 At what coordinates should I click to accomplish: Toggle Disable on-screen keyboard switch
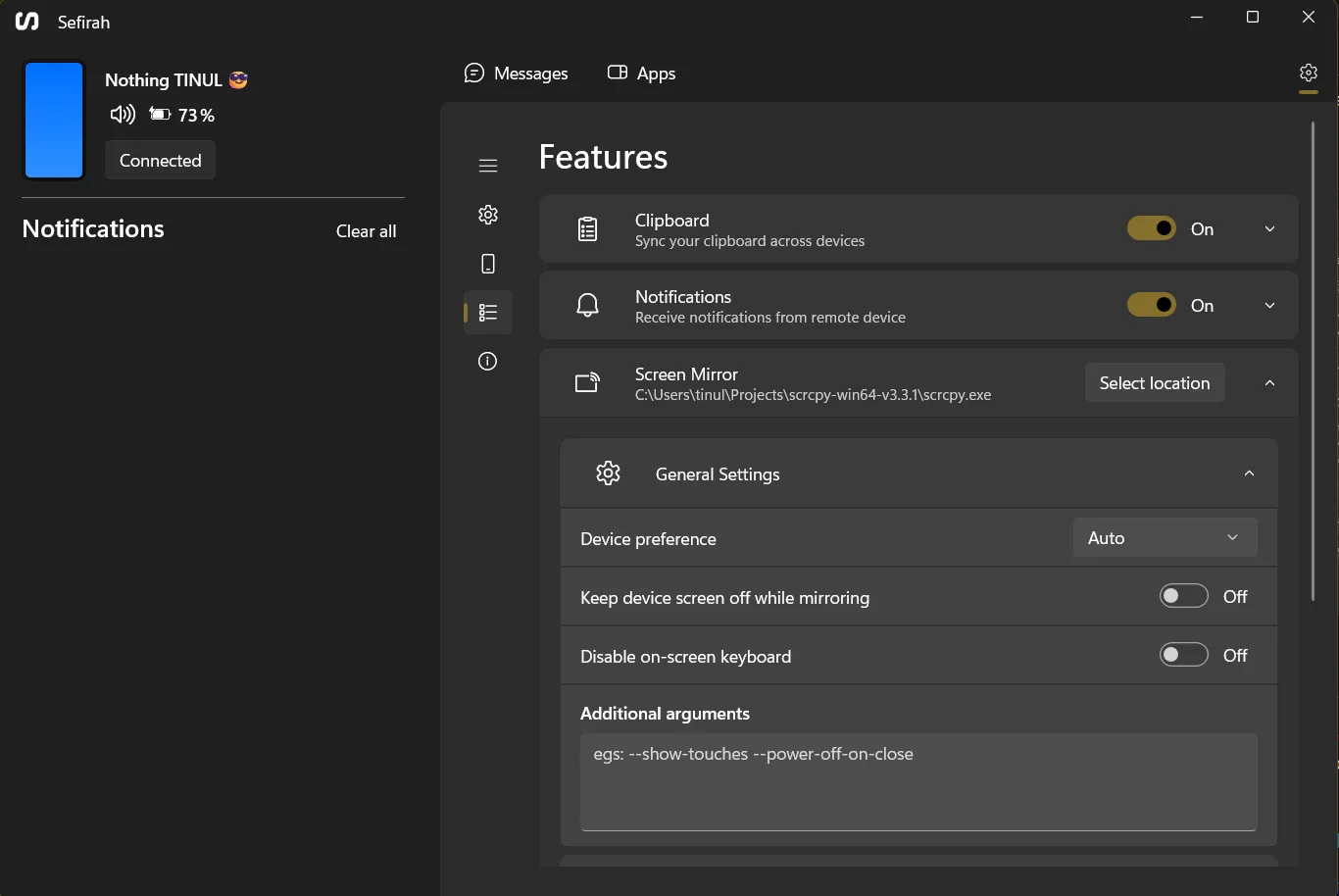1183,655
